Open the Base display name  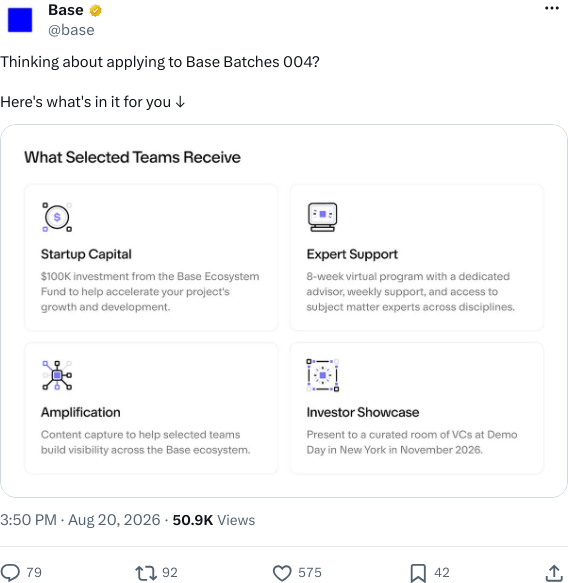coord(66,10)
